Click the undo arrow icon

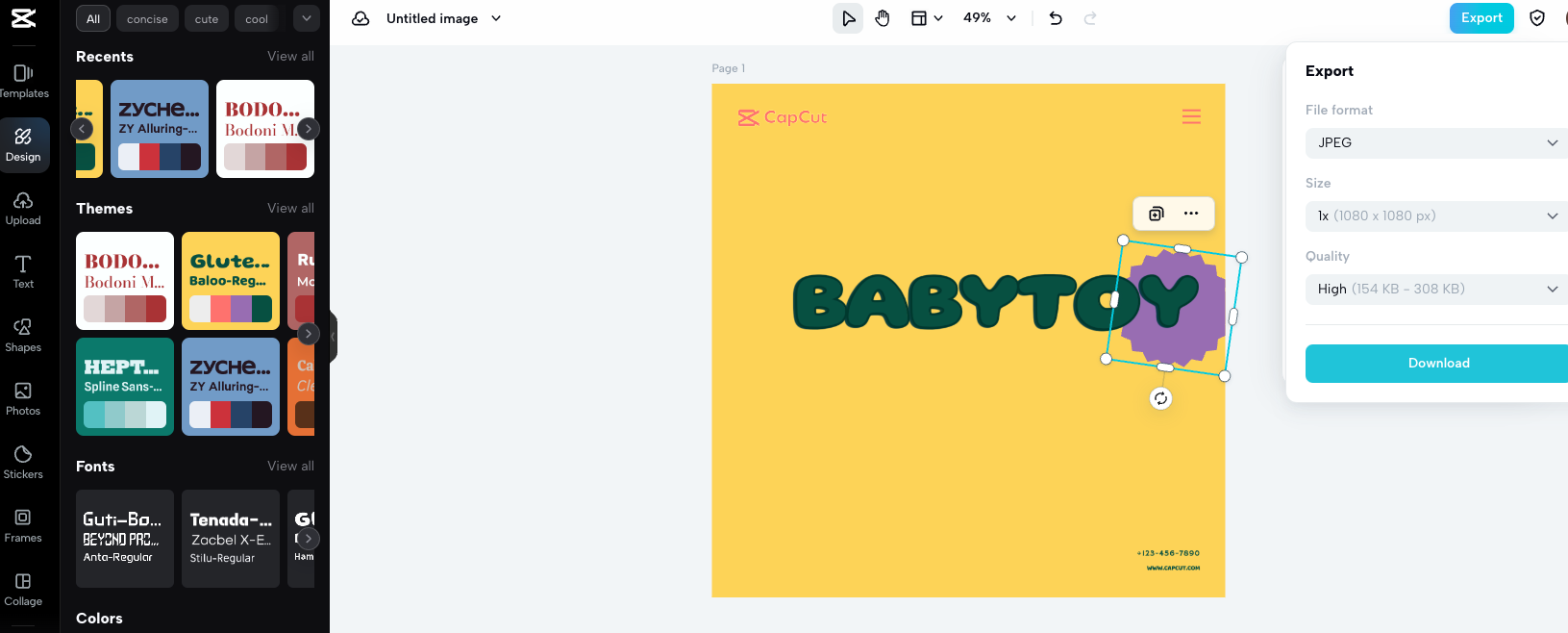[1056, 18]
